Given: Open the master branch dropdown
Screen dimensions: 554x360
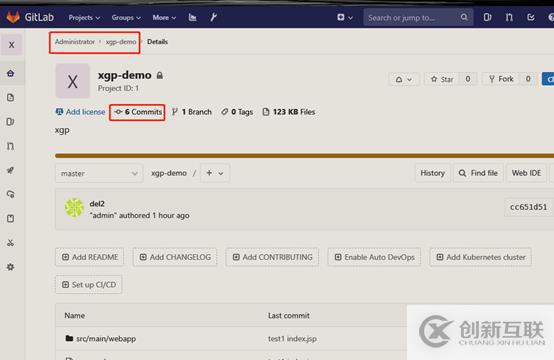Looking at the screenshot, I should click(99, 173).
